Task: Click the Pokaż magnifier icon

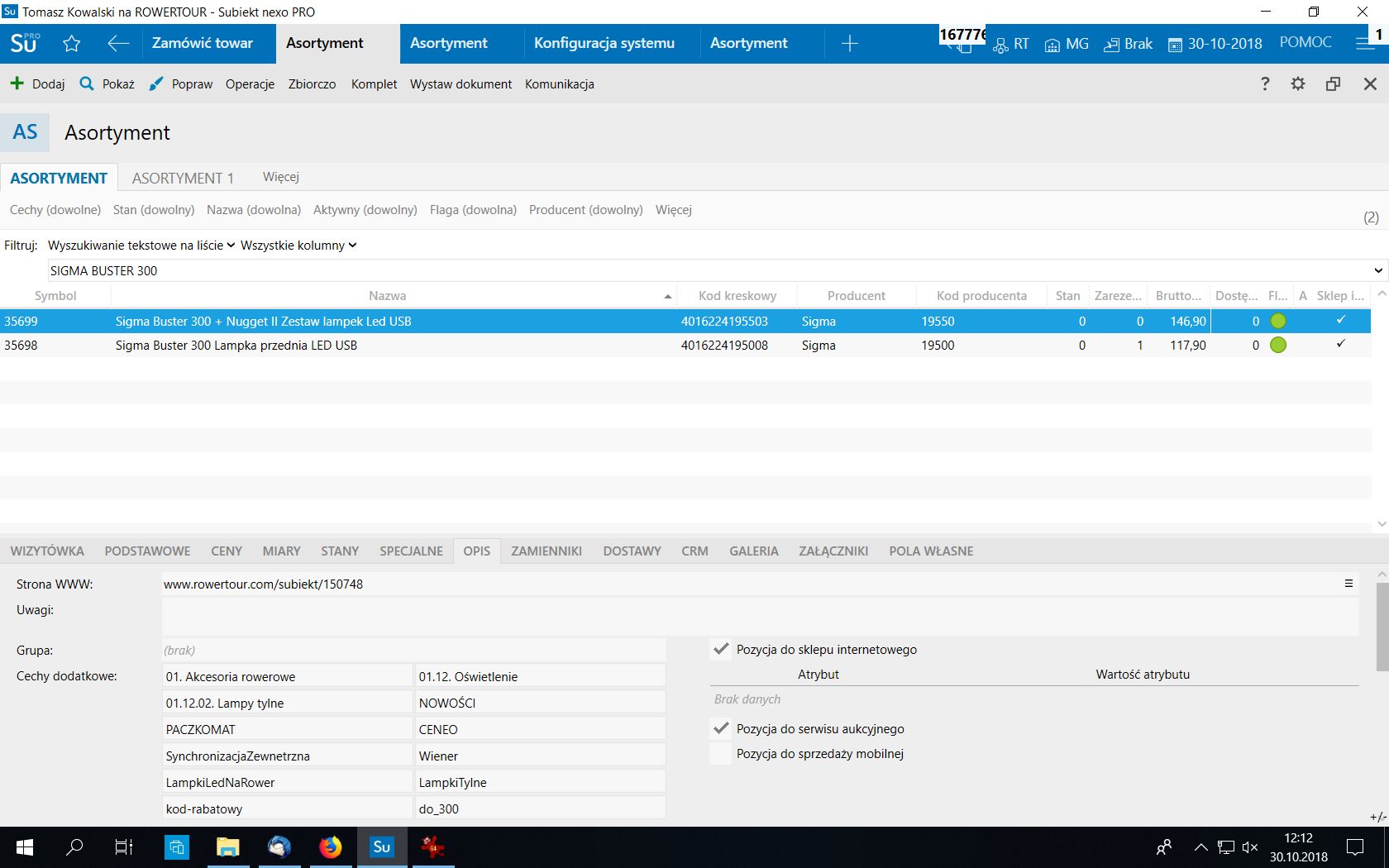Action: pyautogui.click(x=87, y=83)
